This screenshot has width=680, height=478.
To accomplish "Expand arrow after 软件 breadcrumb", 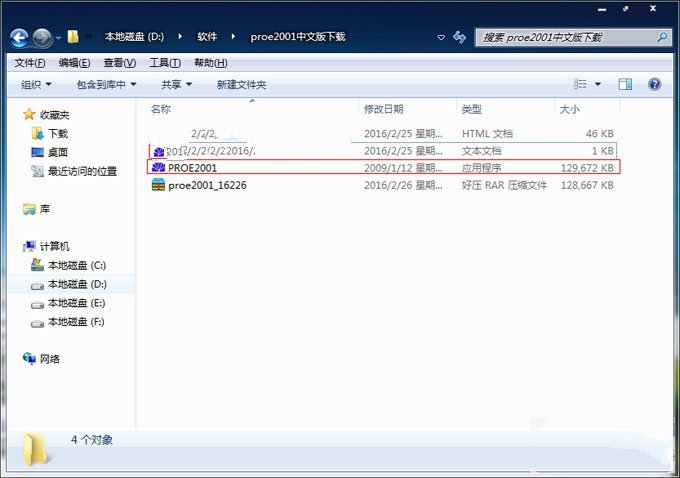I will click(233, 37).
